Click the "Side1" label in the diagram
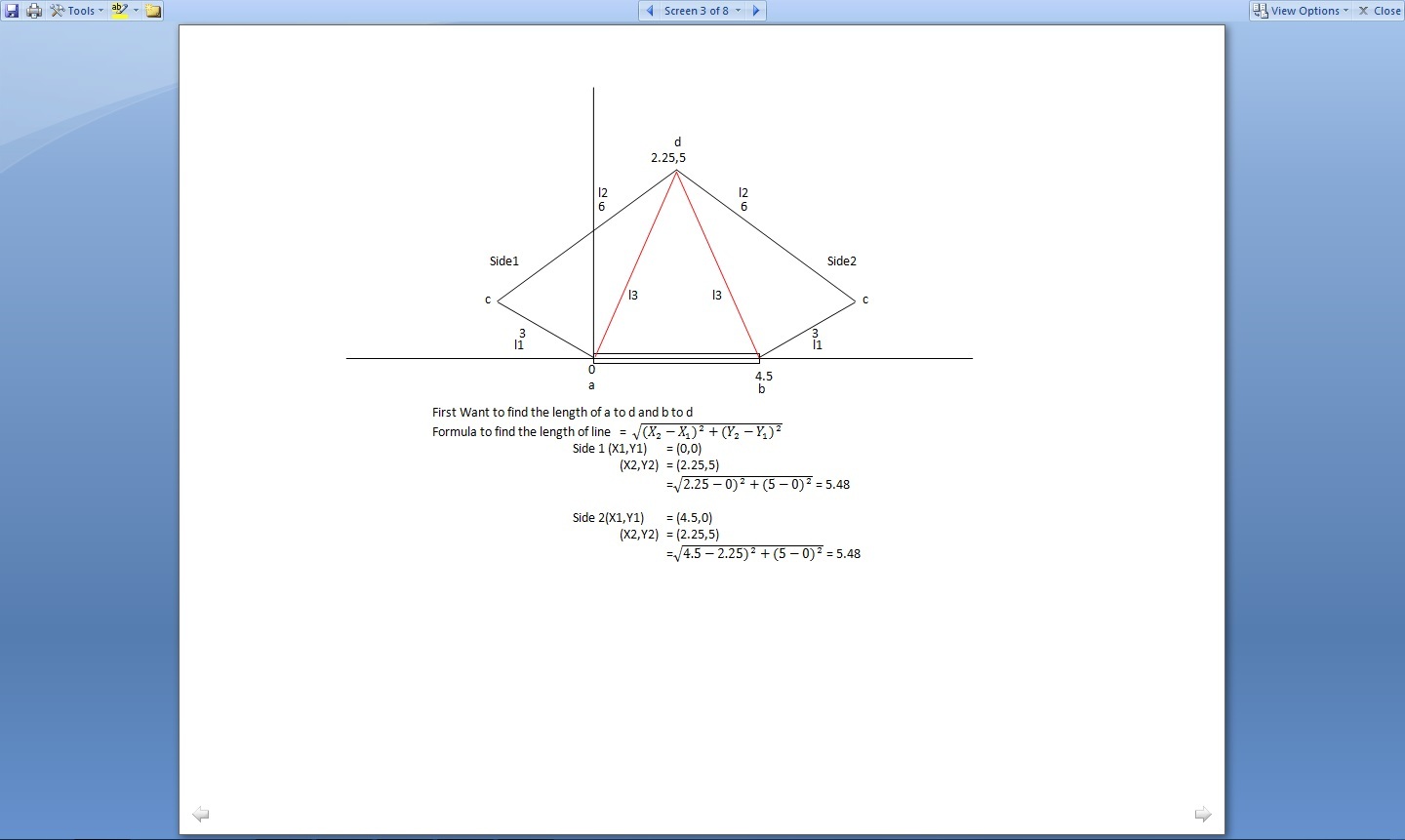 (x=504, y=261)
